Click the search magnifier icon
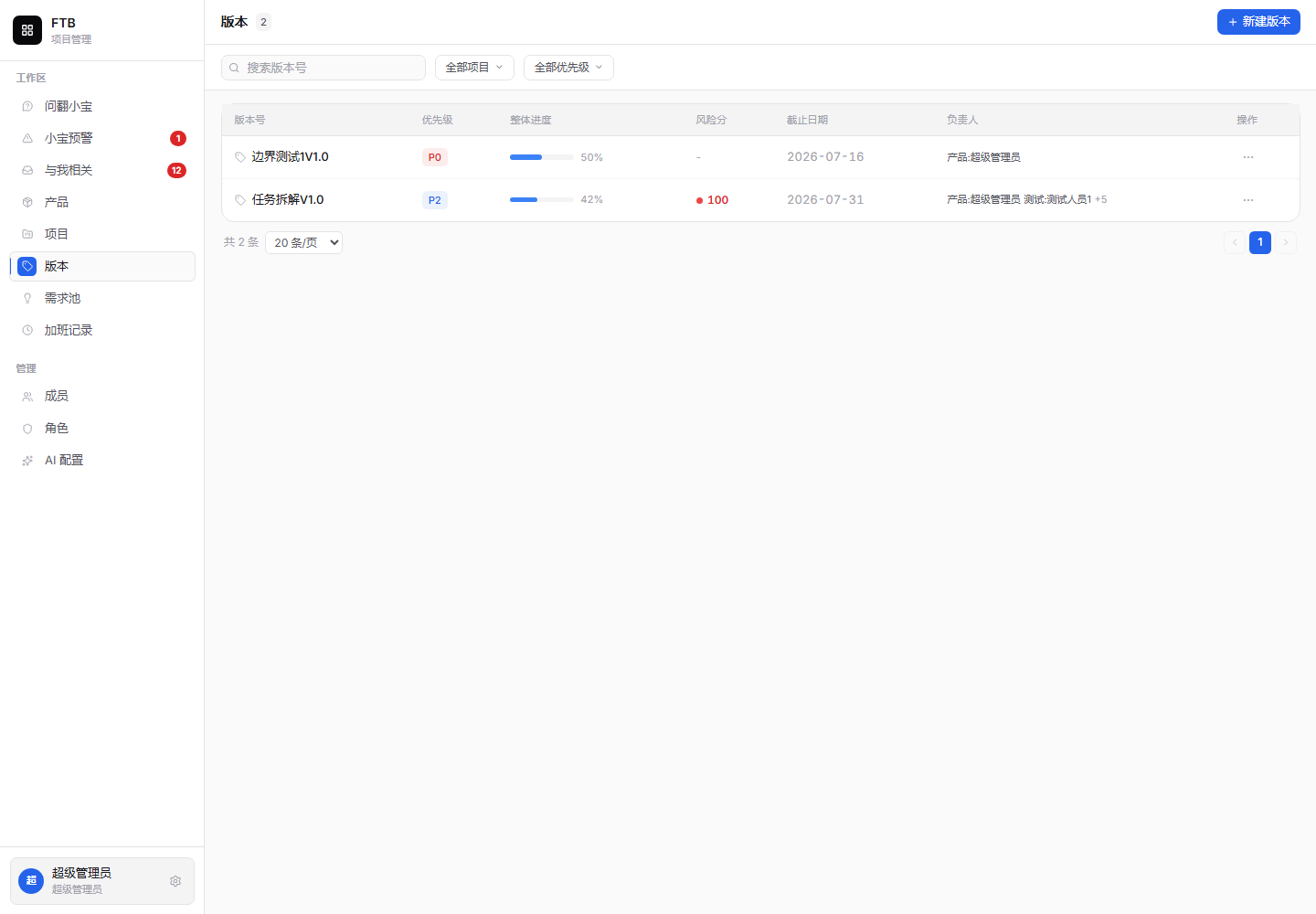 point(234,68)
